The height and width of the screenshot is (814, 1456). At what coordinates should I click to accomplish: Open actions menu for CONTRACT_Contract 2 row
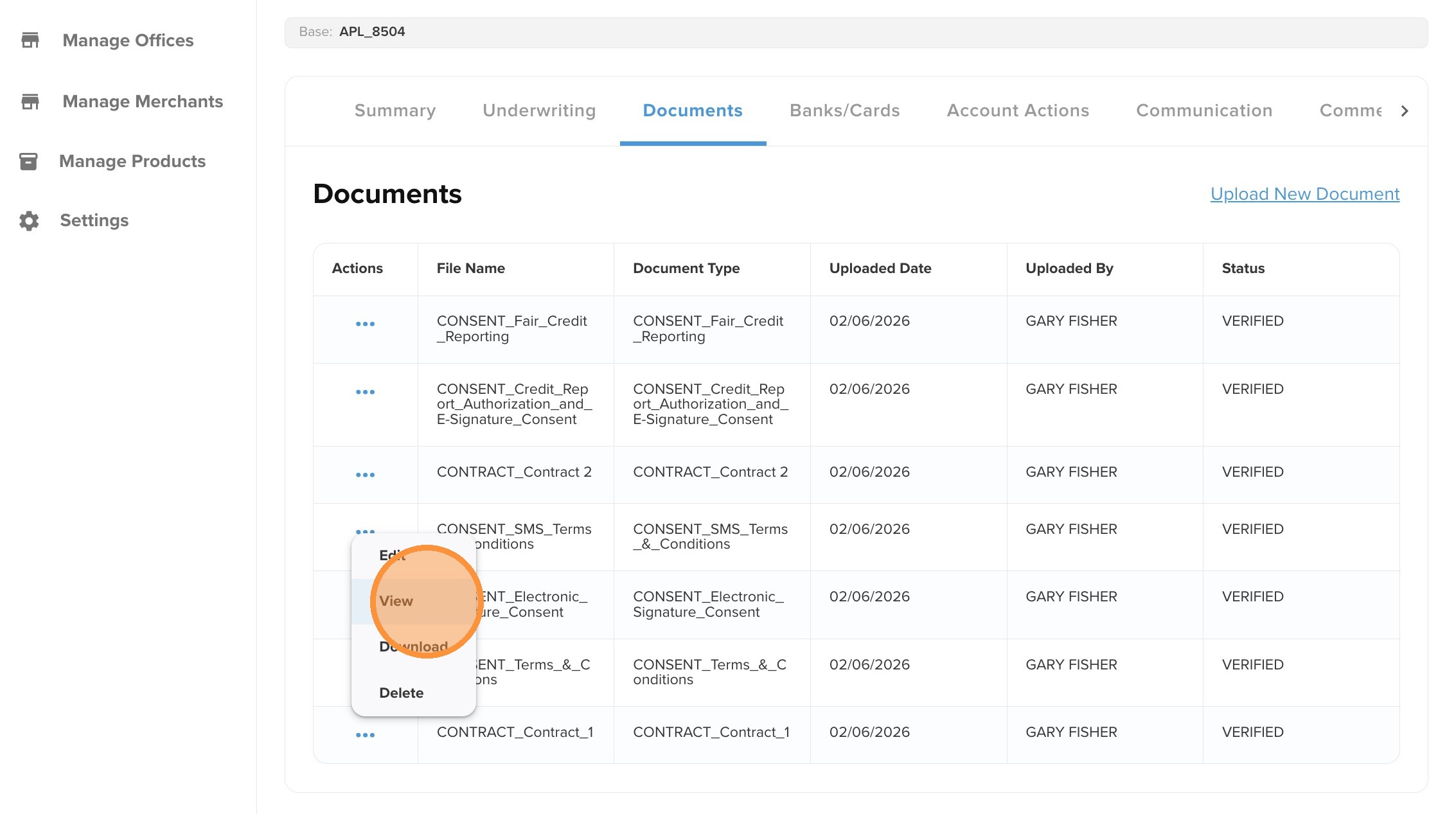point(365,475)
